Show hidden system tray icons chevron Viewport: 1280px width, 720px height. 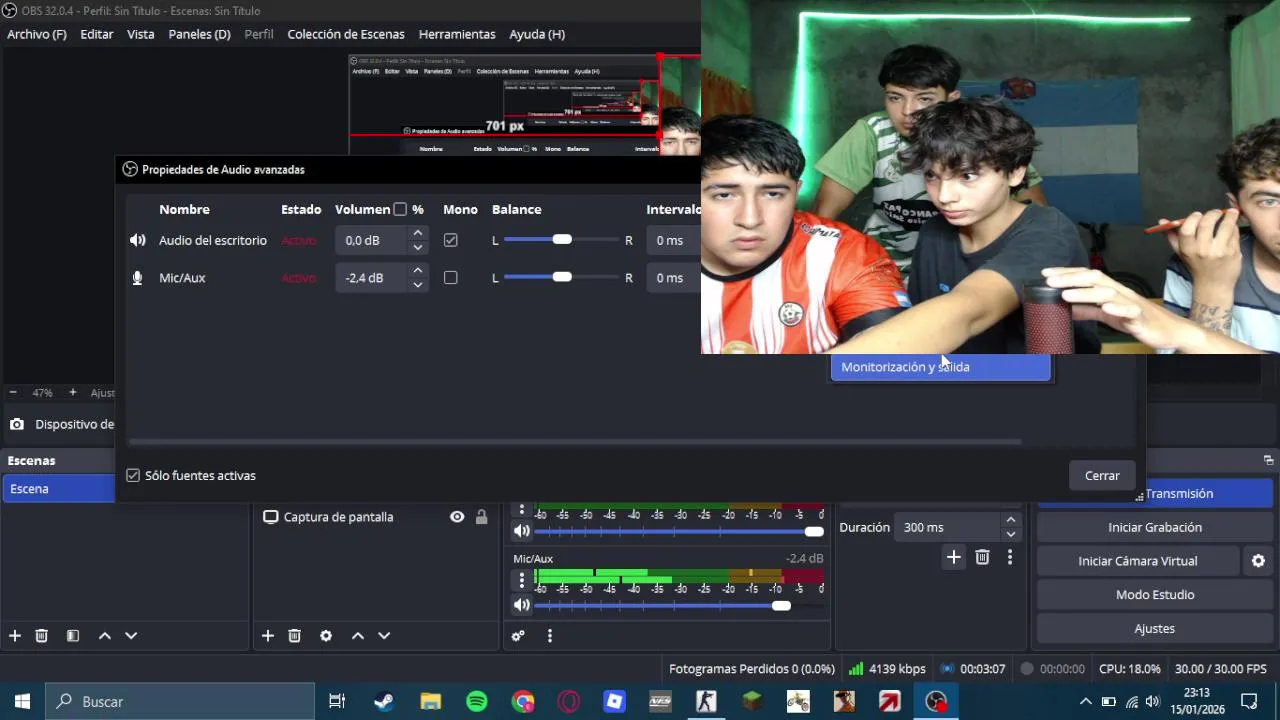(x=1085, y=702)
